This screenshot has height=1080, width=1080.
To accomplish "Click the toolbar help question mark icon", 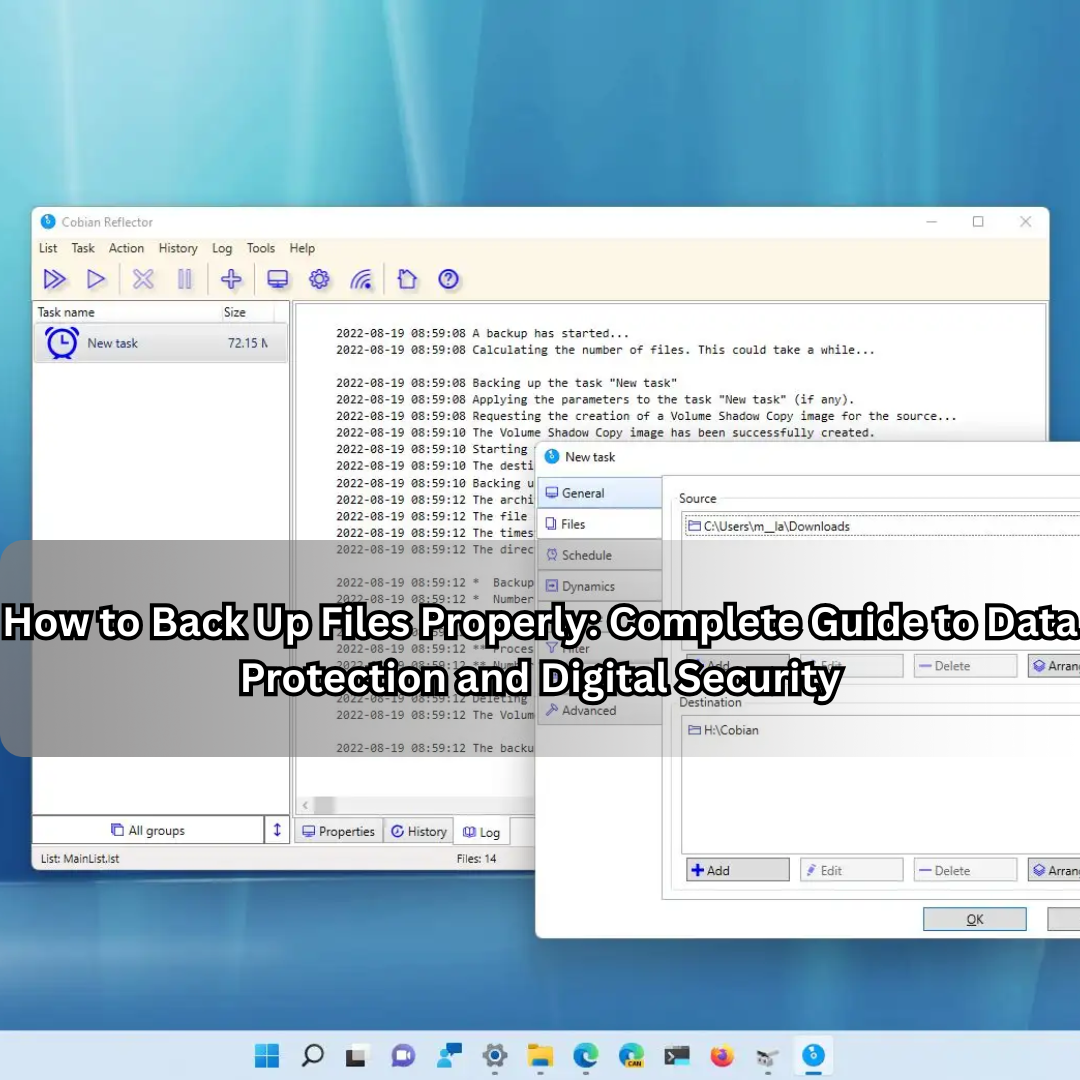I will 449,280.
